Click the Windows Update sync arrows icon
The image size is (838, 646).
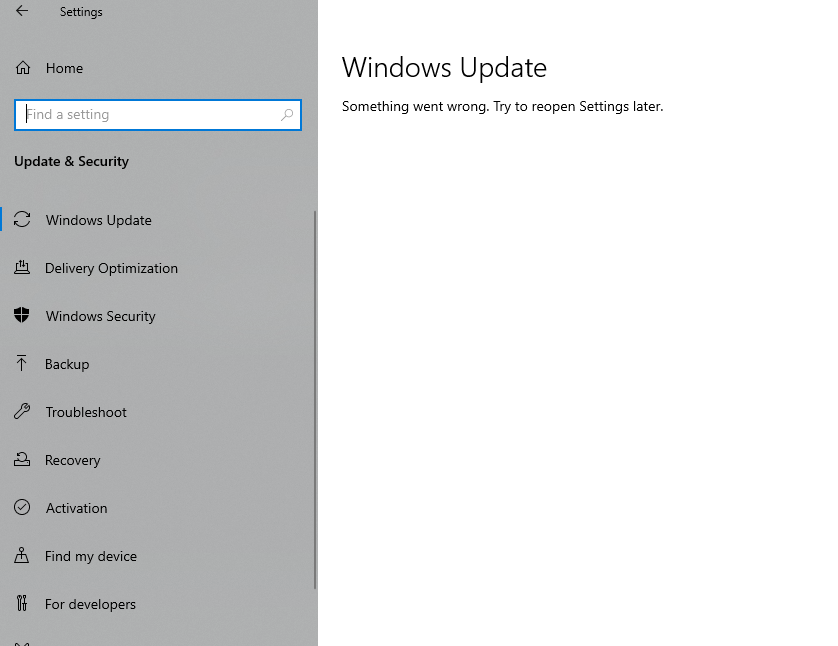[x=22, y=220]
